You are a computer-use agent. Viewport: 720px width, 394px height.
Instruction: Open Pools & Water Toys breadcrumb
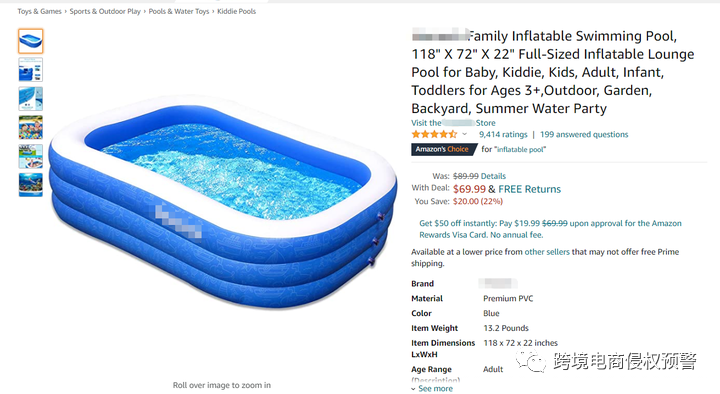click(x=179, y=11)
